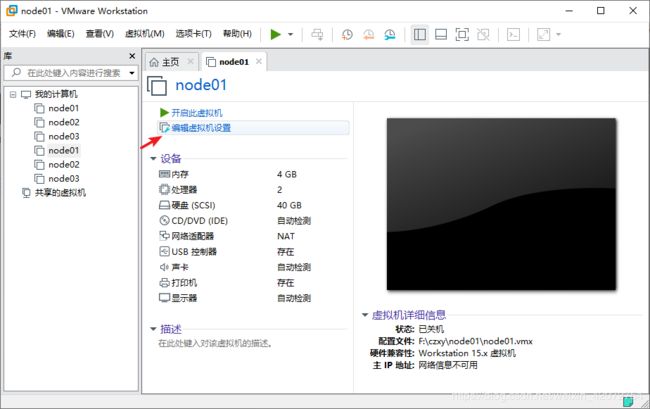The image size is (650, 409).
Task: Click the 40 GB disk value
Action: [289, 206]
